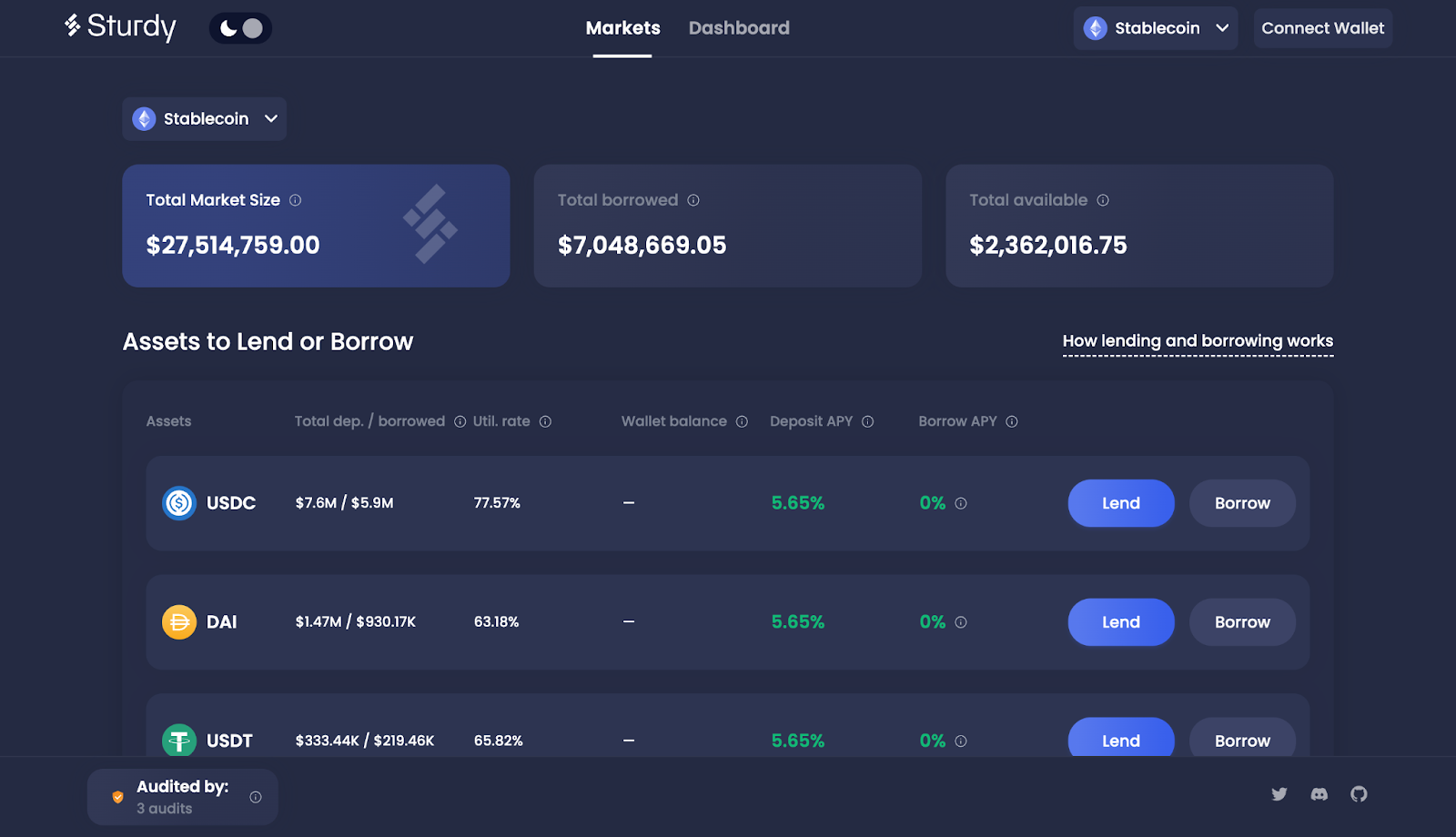Click the USDT coin icon

[x=179, y=741]
